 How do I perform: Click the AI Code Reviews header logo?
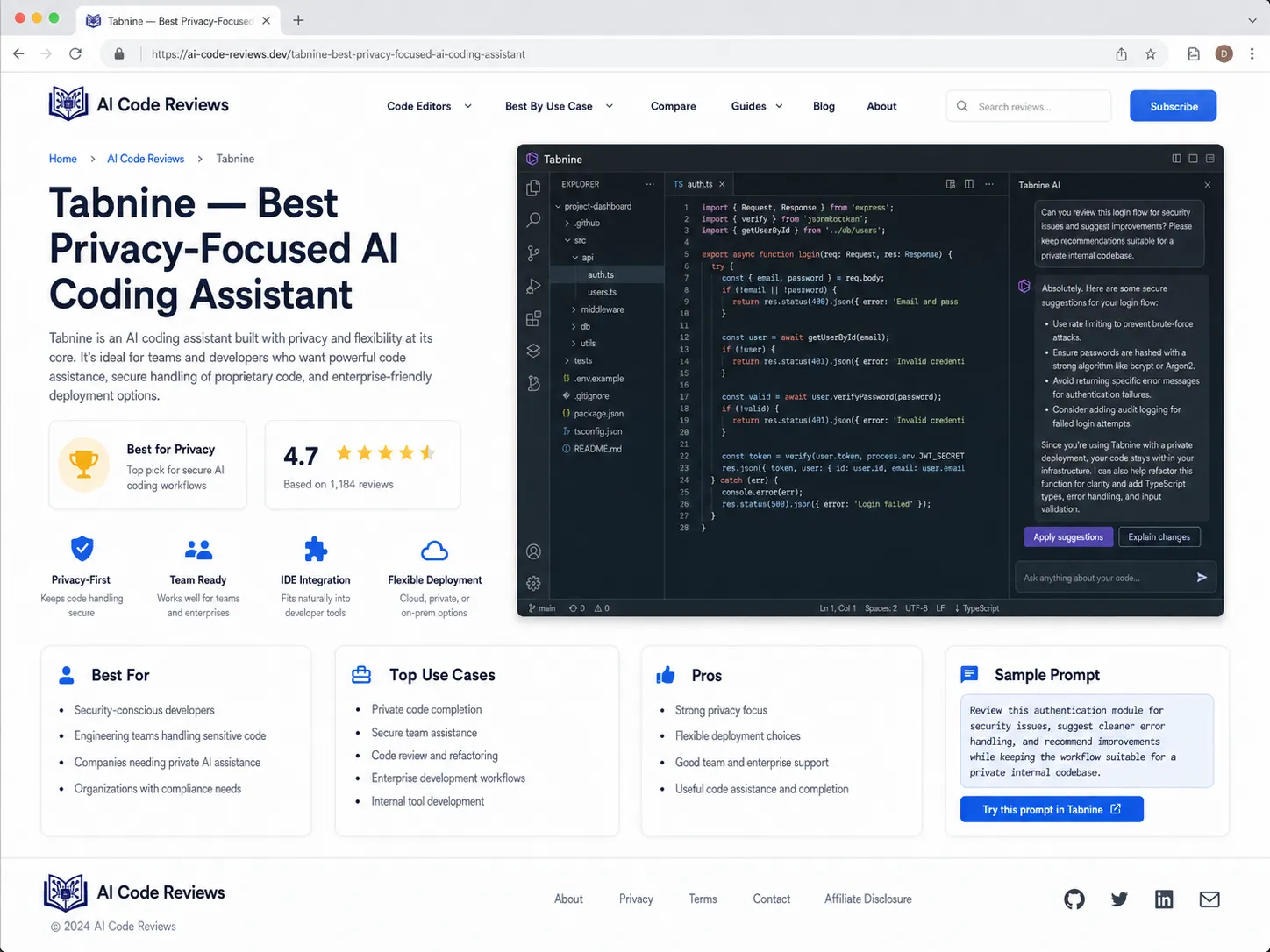point(139,104)
